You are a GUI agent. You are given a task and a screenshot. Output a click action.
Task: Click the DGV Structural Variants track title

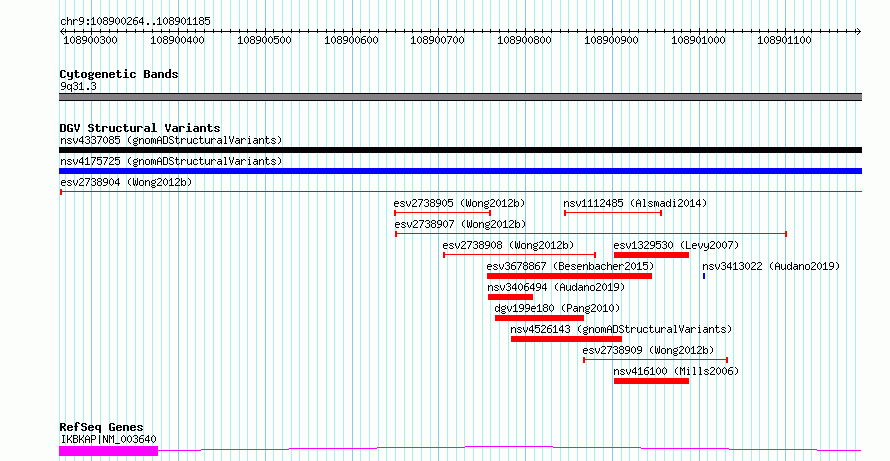[140, 128]
